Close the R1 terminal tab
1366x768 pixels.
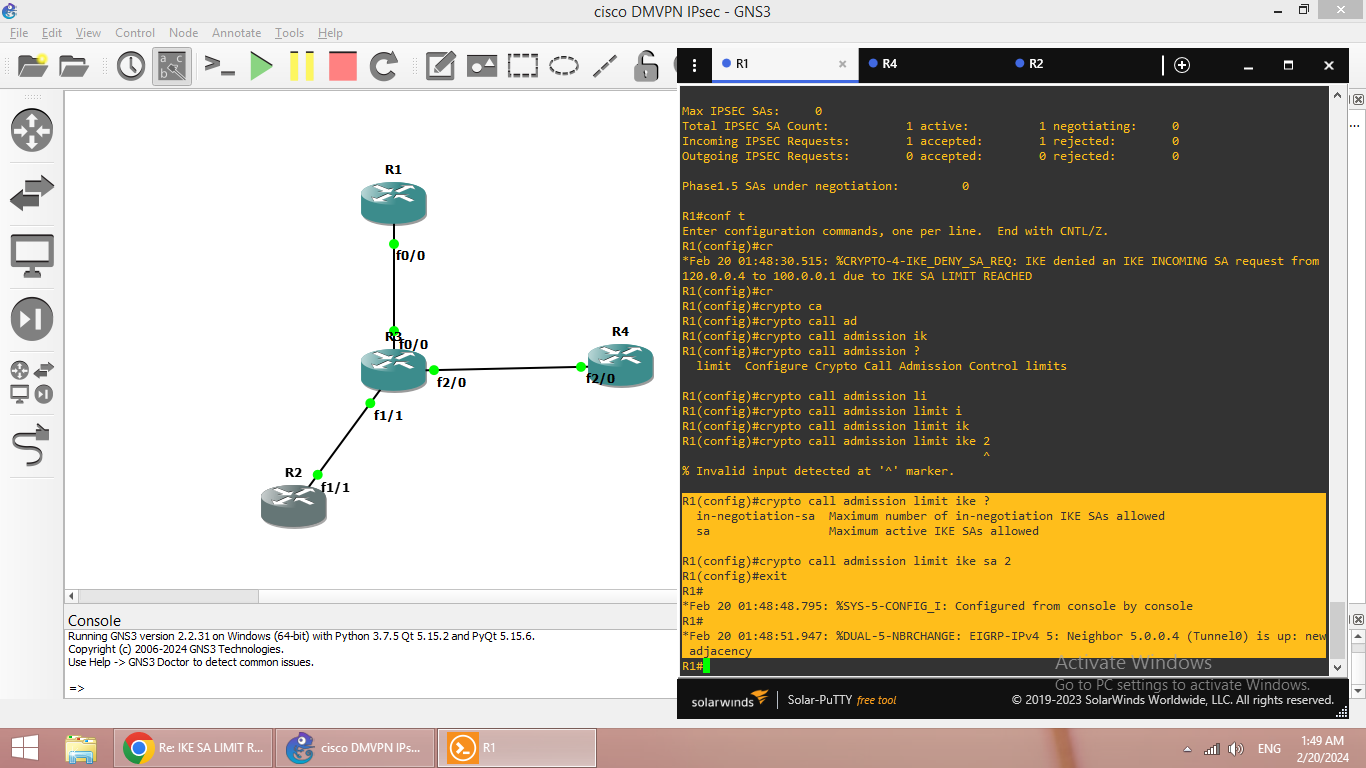coord(842,64)
